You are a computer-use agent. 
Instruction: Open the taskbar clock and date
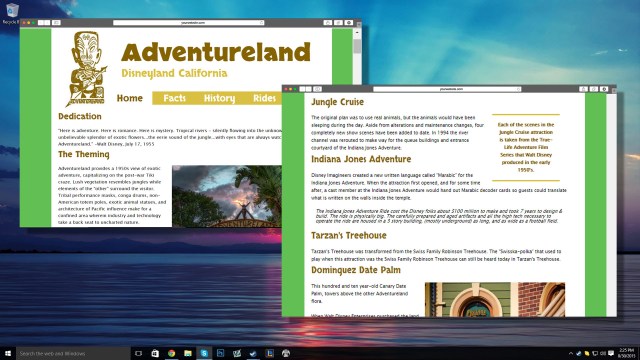[x=626, y=353]
